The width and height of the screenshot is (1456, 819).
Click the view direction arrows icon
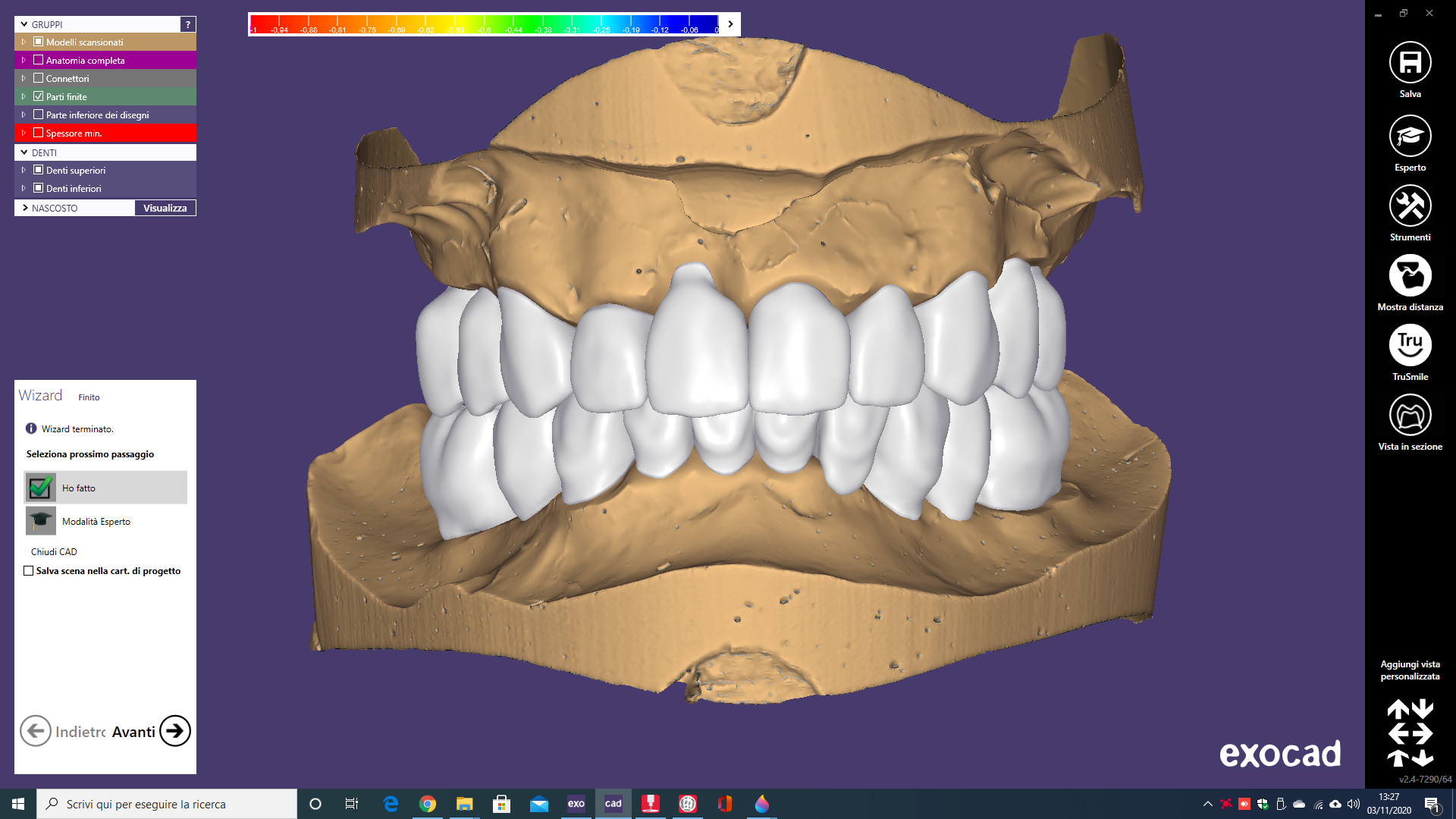click(1410, 733)
